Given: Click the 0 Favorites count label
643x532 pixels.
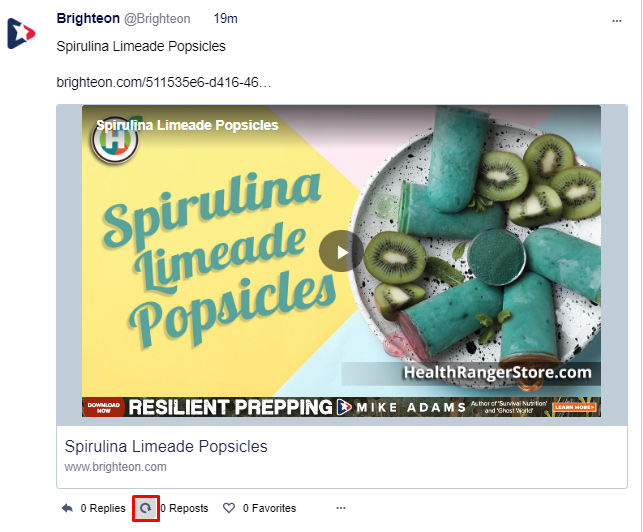Looking at the screenshot, I should pos(269,508).
